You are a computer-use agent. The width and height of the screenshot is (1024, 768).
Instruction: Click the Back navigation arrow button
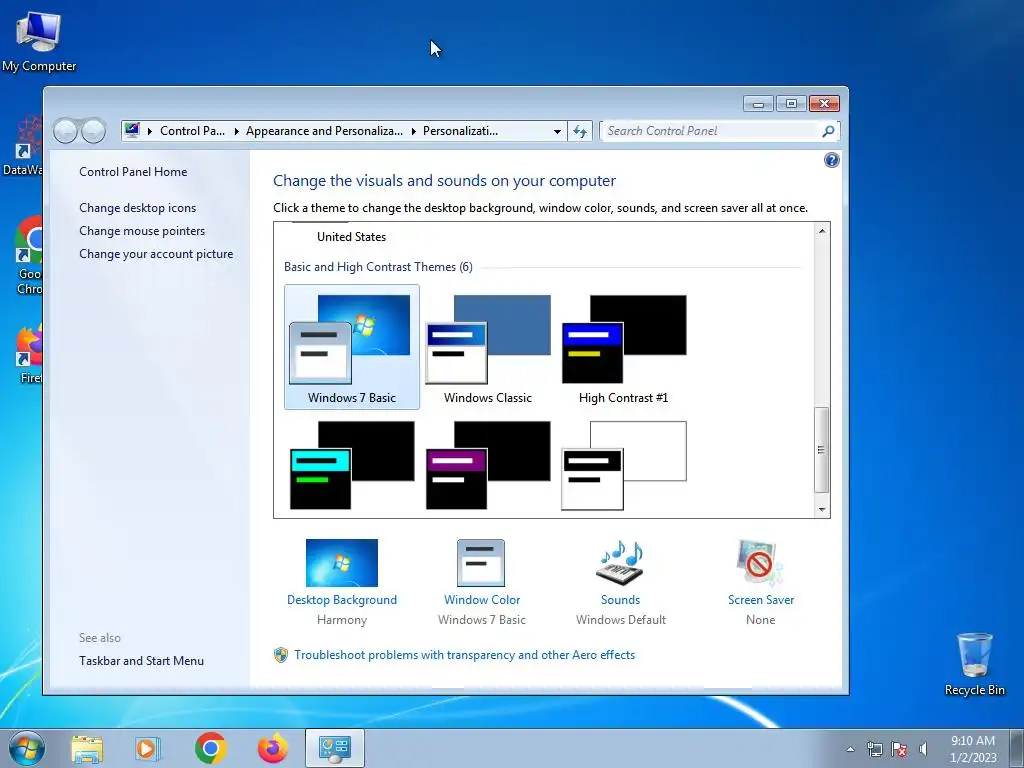point(65,131)
